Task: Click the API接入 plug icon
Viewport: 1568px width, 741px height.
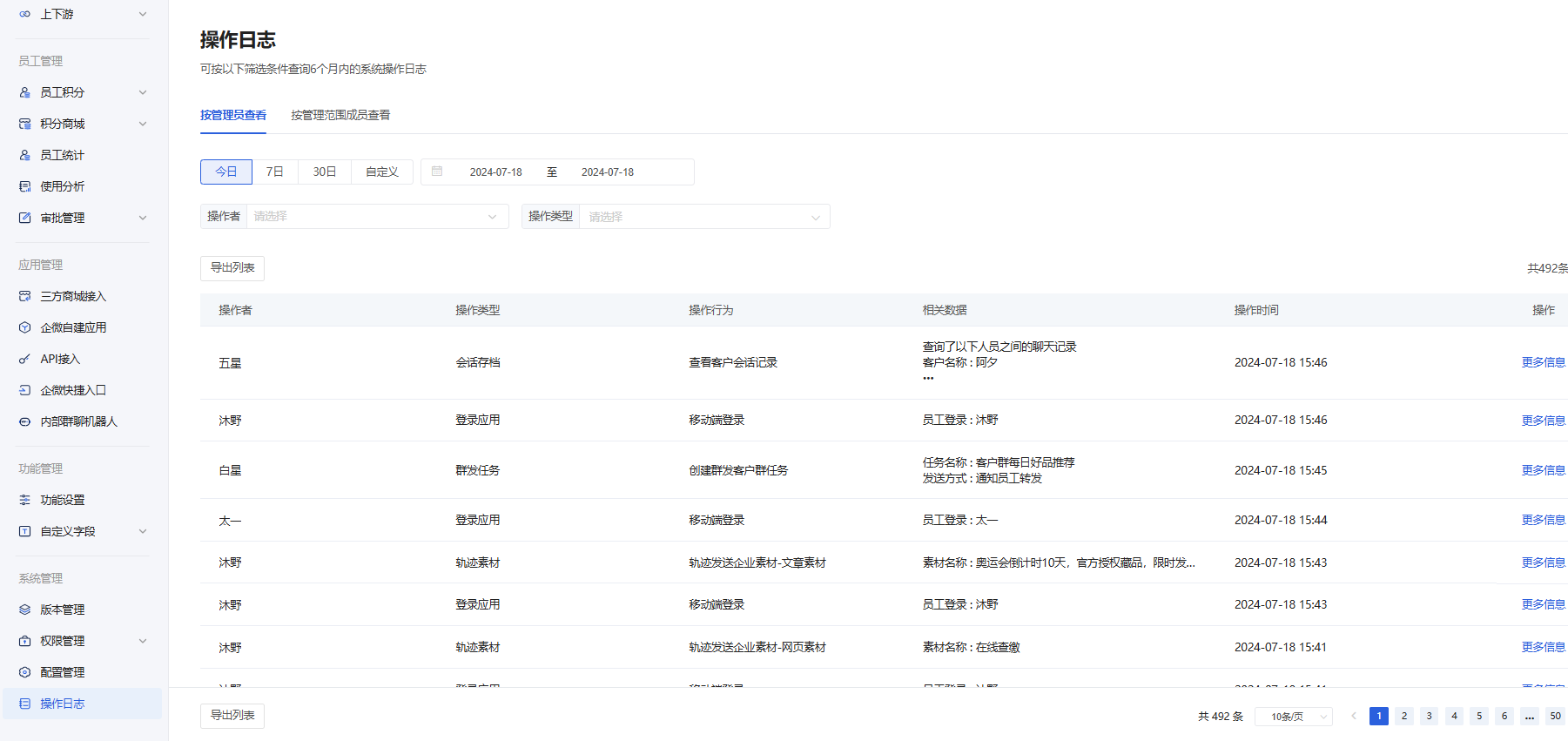Action: 24,359
